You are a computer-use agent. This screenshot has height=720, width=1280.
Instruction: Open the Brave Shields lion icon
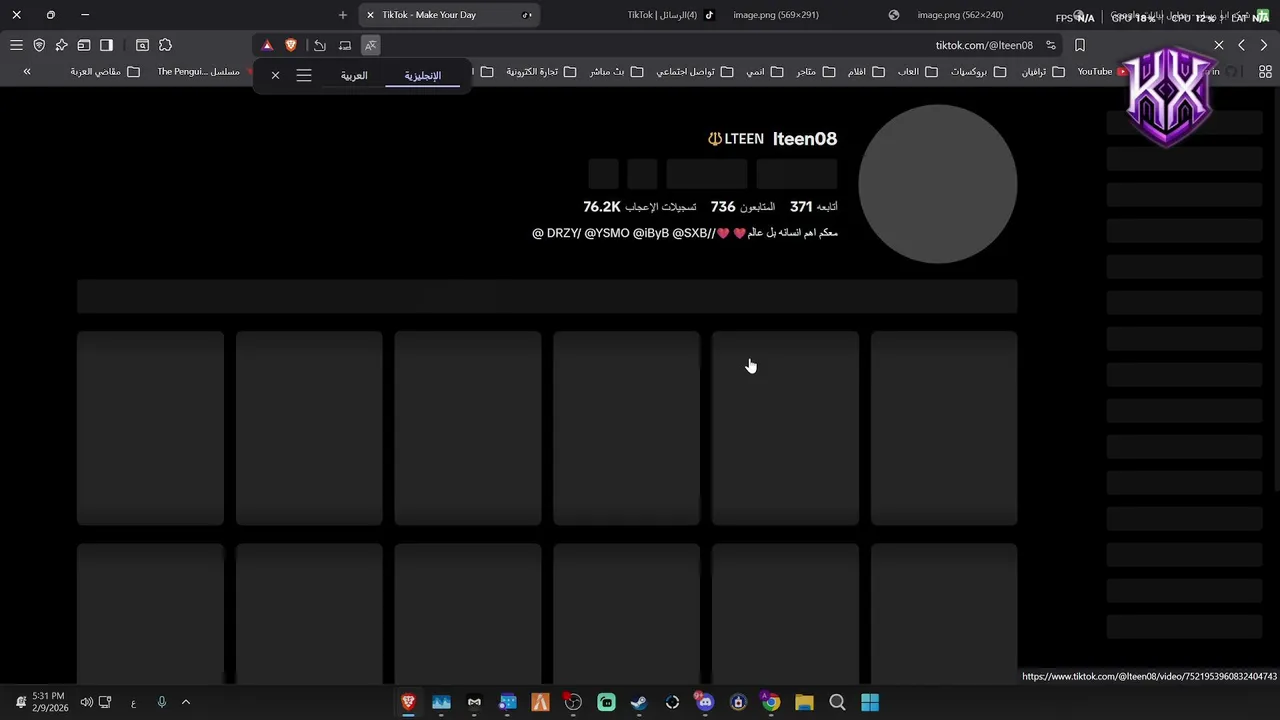tap(291, 45)
